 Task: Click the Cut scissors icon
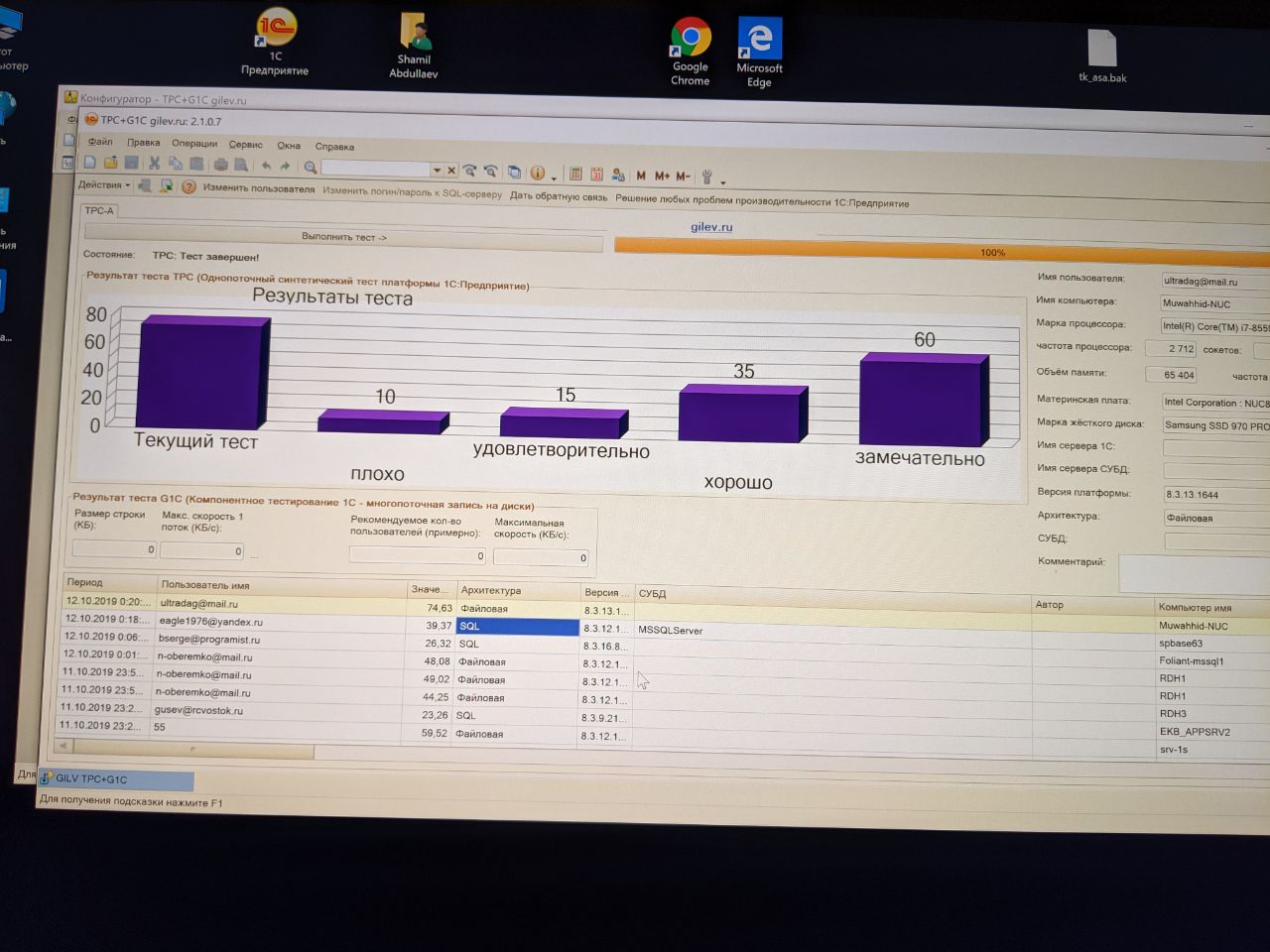[x=155, y=164]
